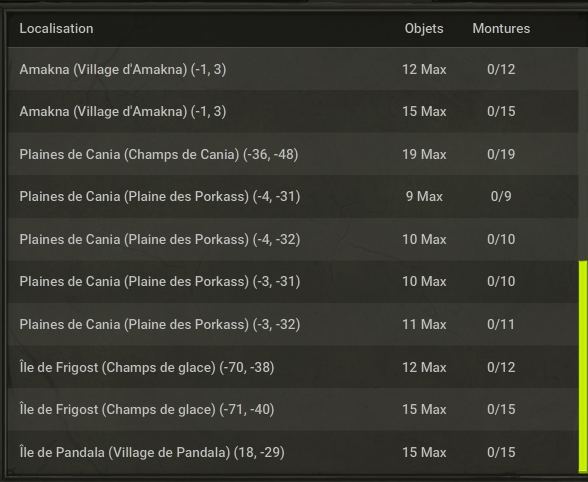Image resolution: width=588 pixels, height=482 pixels.
Task: Click the 0/9 mounts value
Action: coord(501,197)
